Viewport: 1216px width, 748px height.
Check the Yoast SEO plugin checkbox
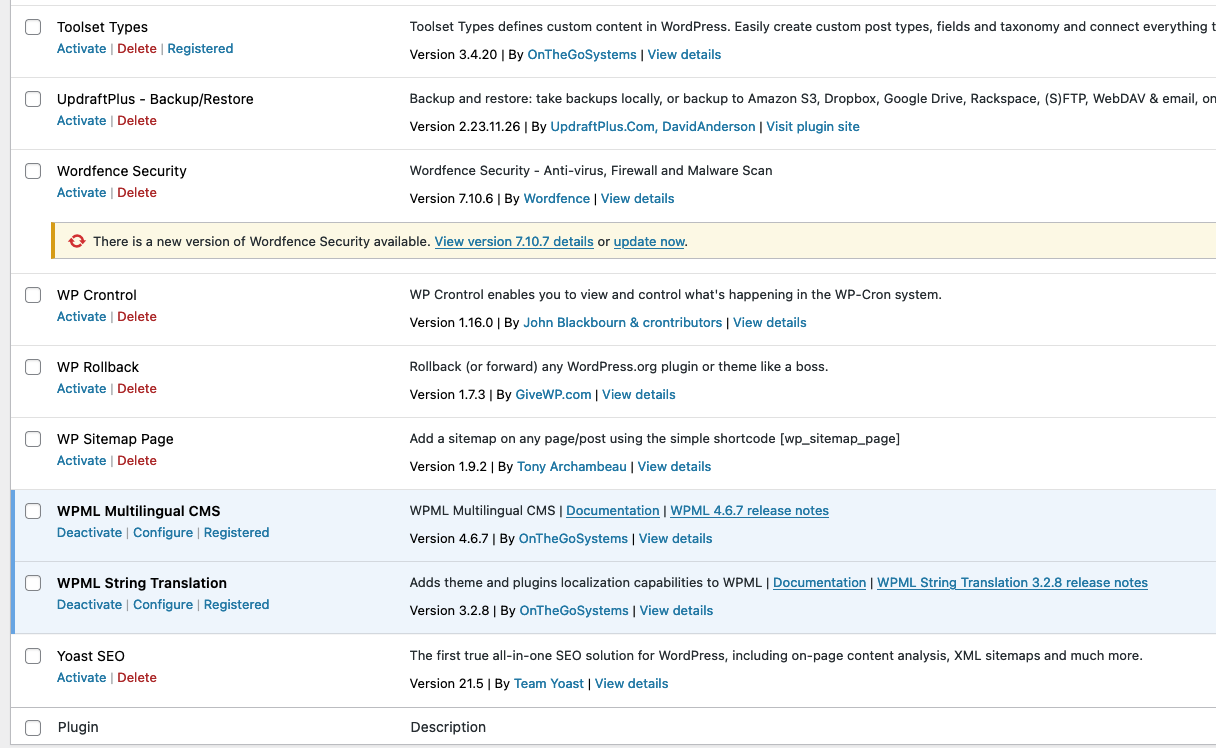point(33,656)
